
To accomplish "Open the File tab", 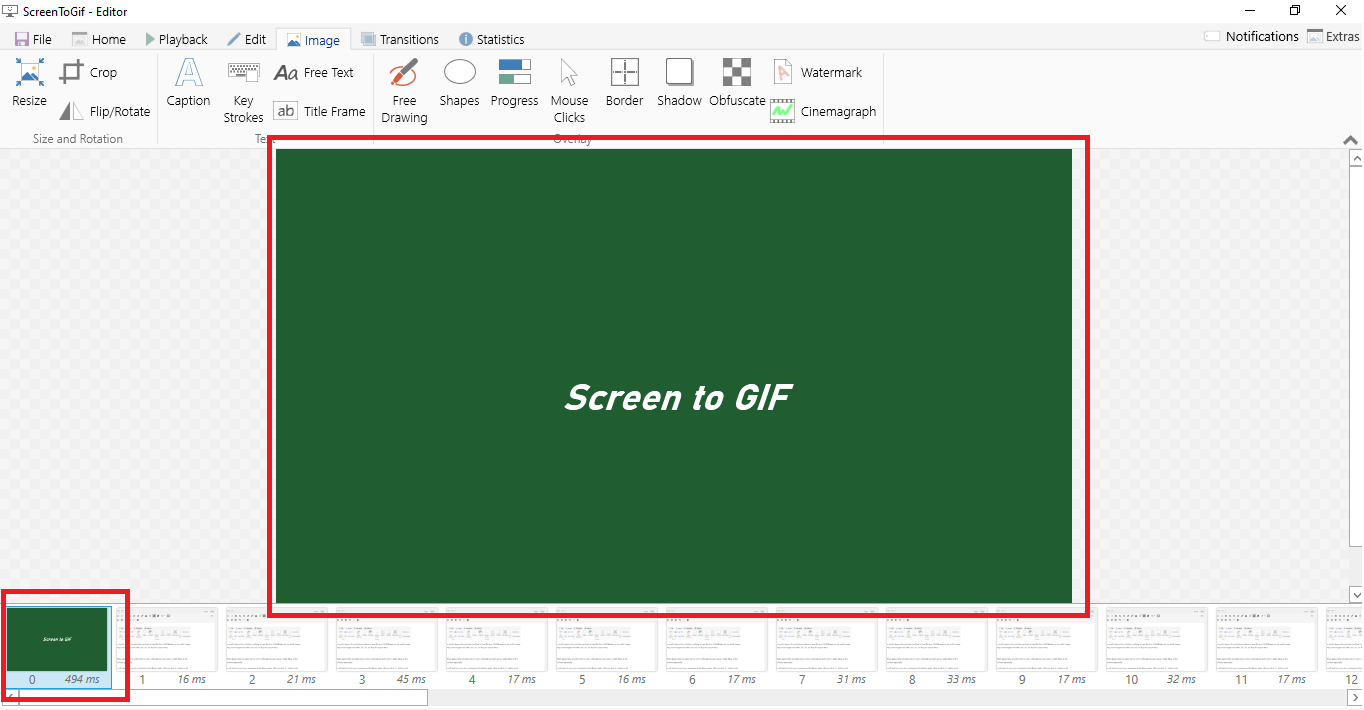I will [33, 39].
